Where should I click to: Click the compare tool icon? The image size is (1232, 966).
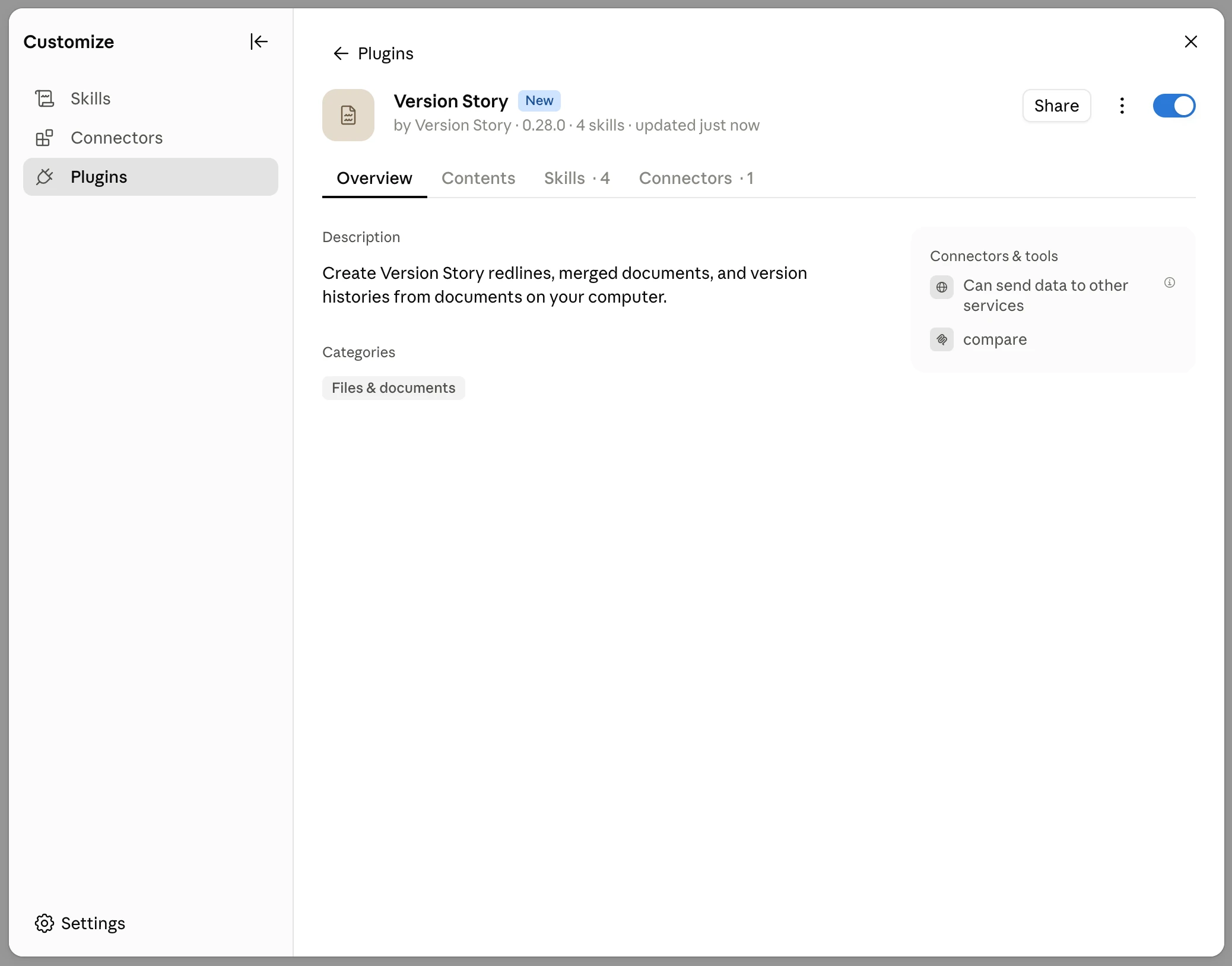point(942,339)
